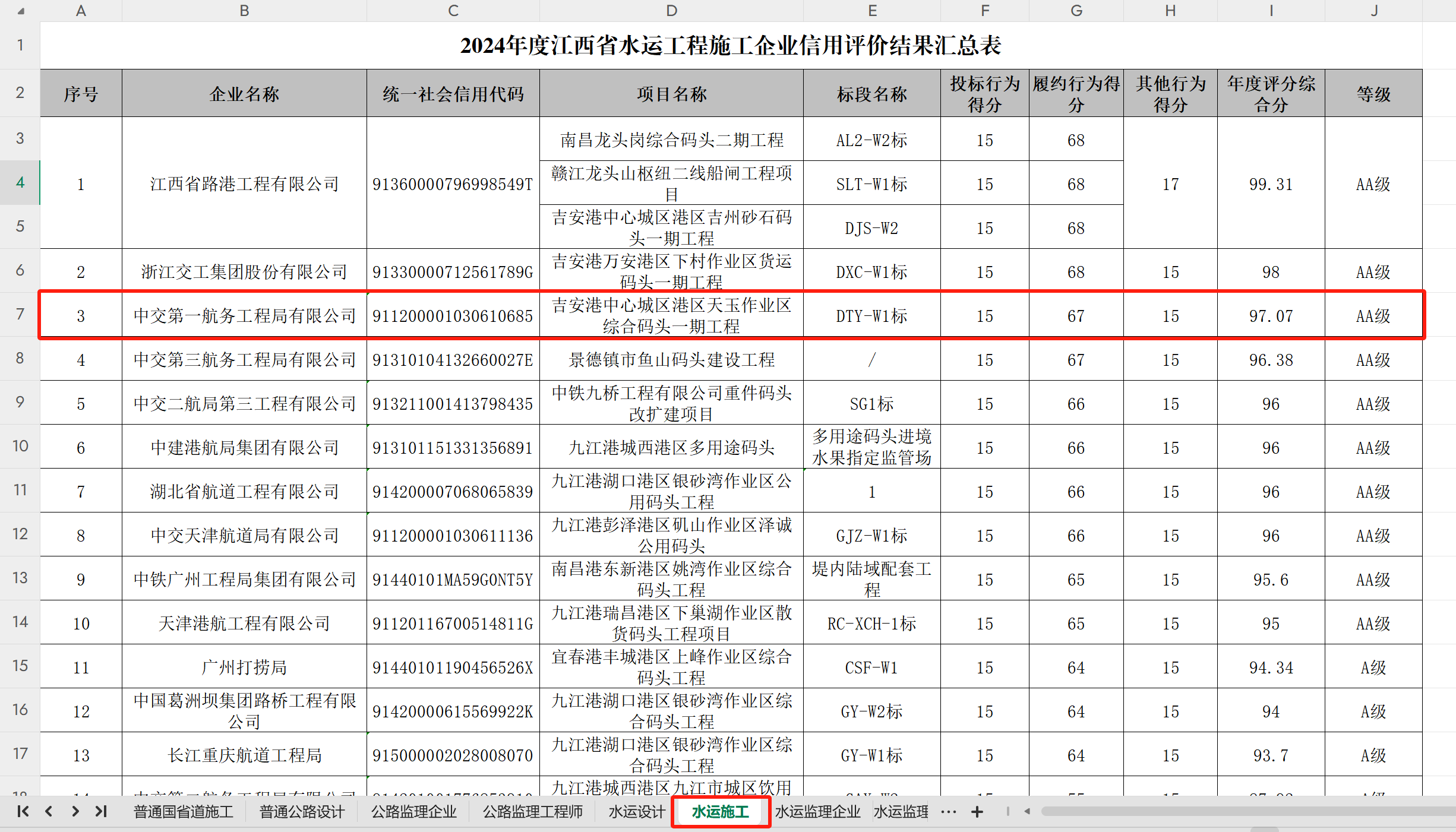This screenshot has width=1456, height=832.
Task: Select row 7 header
Action: (20, 314)
